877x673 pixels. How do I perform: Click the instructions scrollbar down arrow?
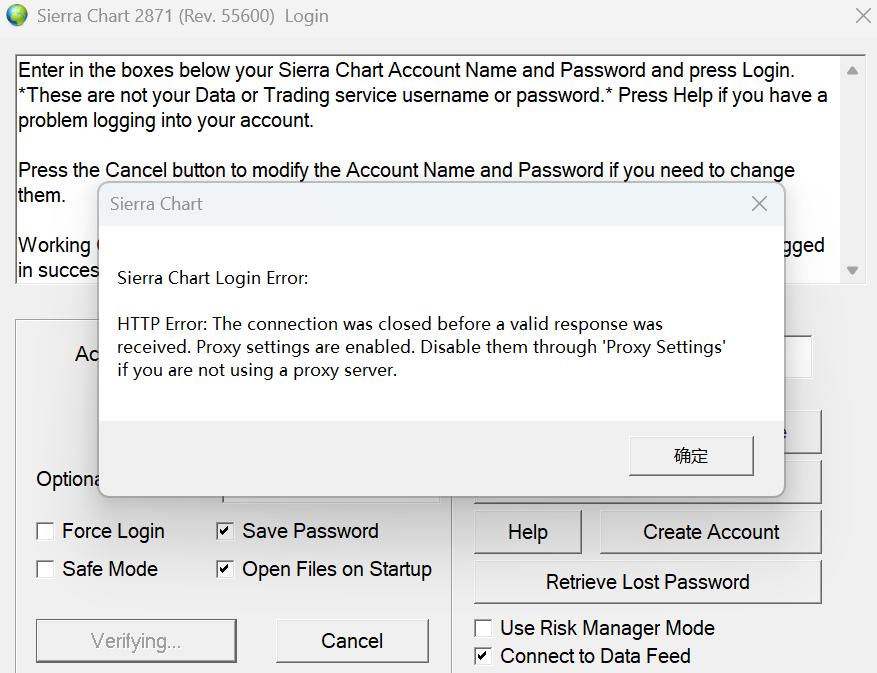852,270
